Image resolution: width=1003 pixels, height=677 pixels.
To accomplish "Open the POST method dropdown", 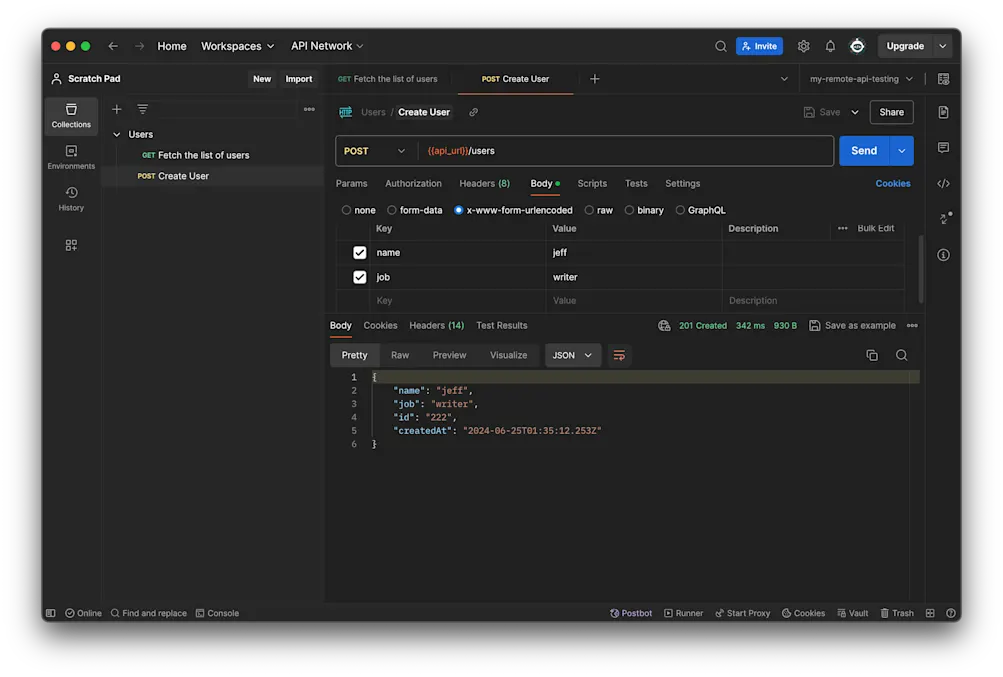I will pos(376,151).
